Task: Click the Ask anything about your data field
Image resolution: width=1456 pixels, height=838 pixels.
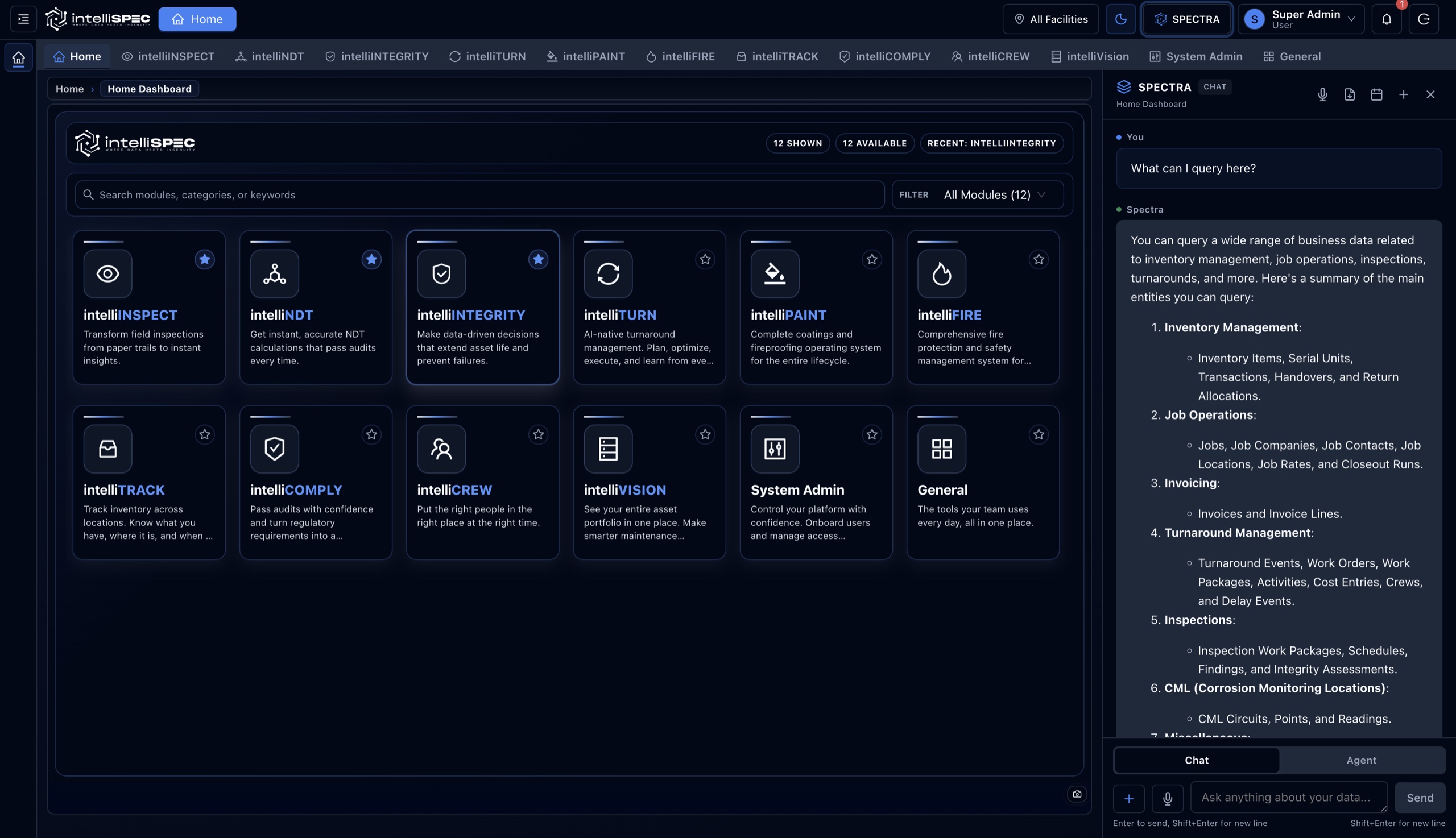Action: [x=1288, y=797]
